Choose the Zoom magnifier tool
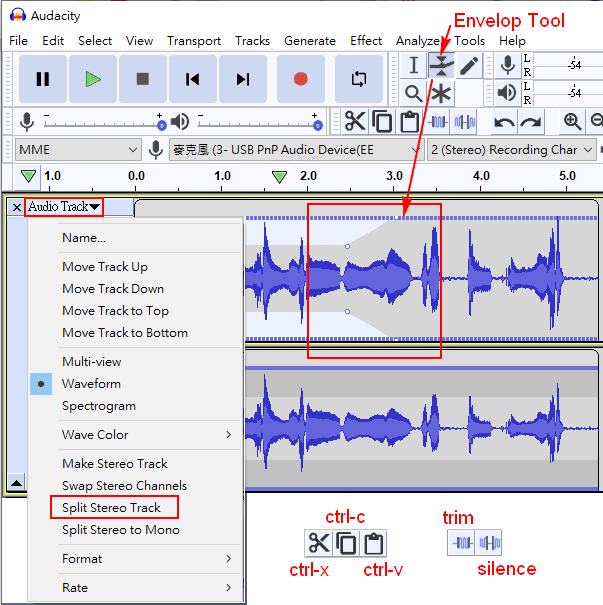 (414, 93)
